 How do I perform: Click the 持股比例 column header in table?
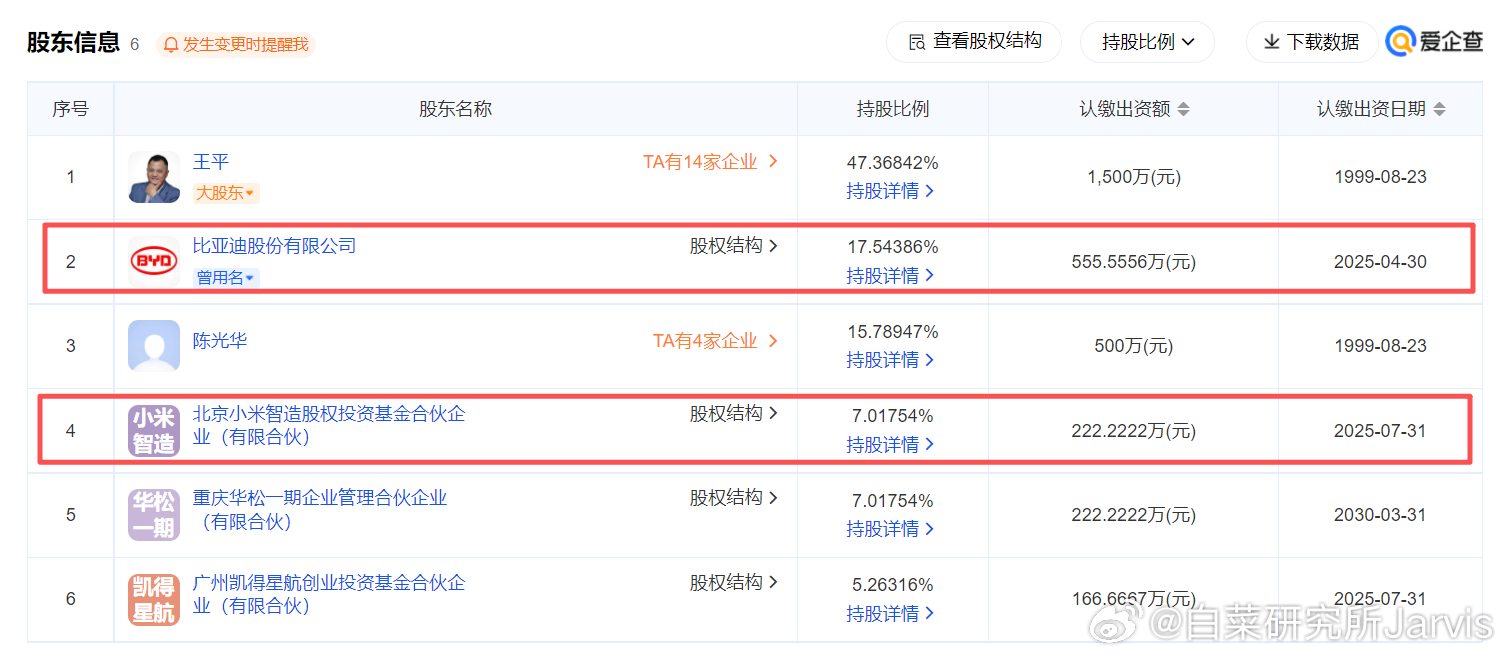pos(893,109)
